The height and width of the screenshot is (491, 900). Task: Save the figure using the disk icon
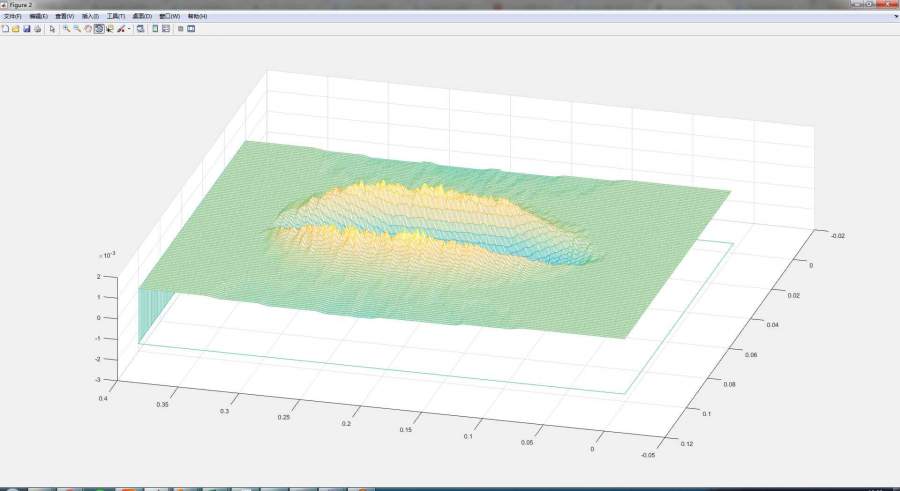click(x=27, y=29)
